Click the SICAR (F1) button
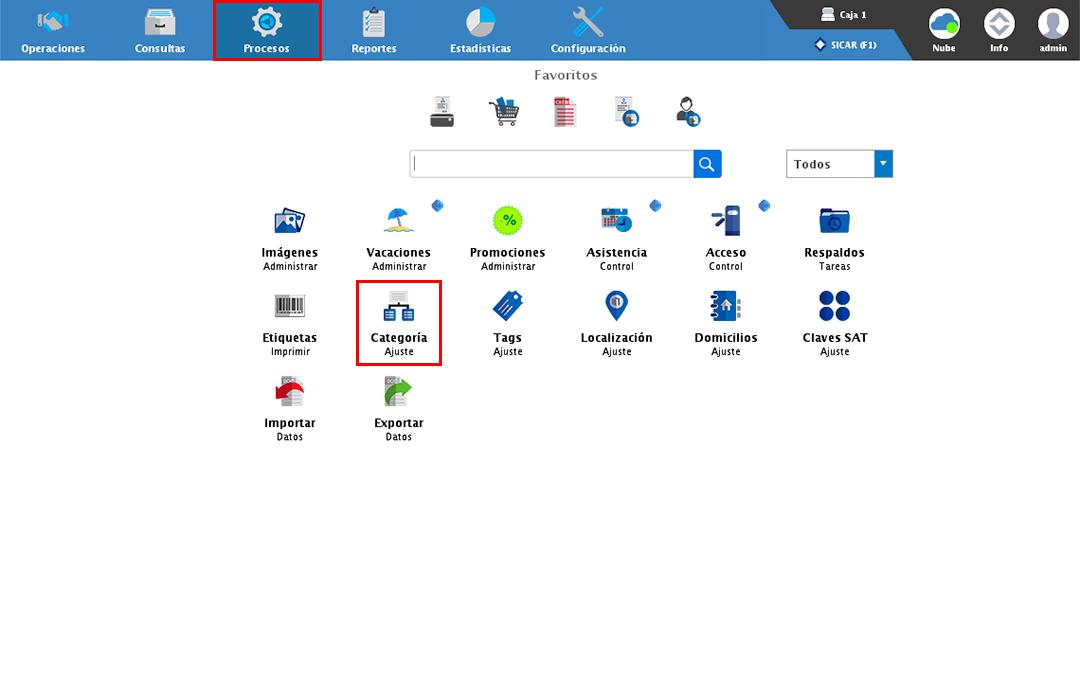The height and width of the screenshot is (678, 1080). point(846,45)
